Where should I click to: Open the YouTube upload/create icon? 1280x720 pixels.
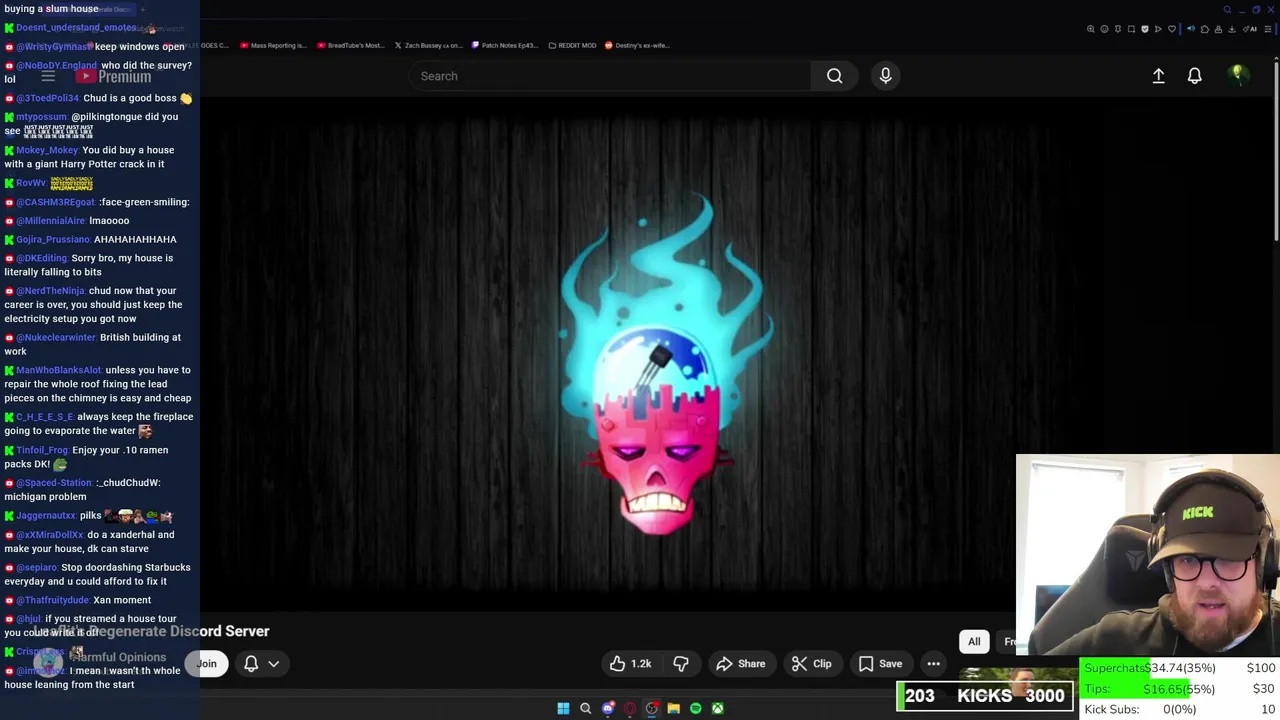click(1158, 76)
